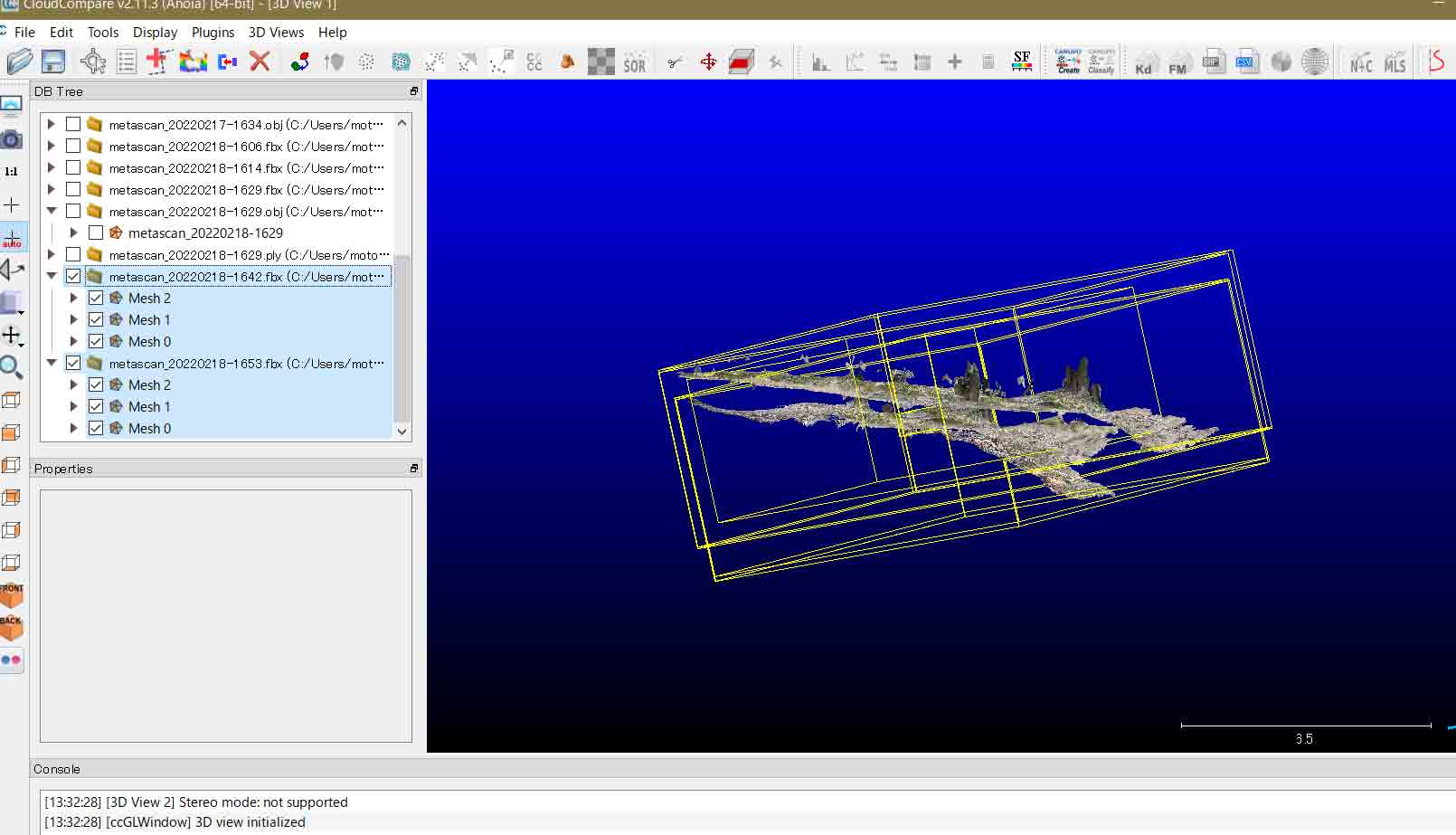Open the Display menu
Screen dimensions: 1456x835
pyautogui.click(x=155, y=33)
